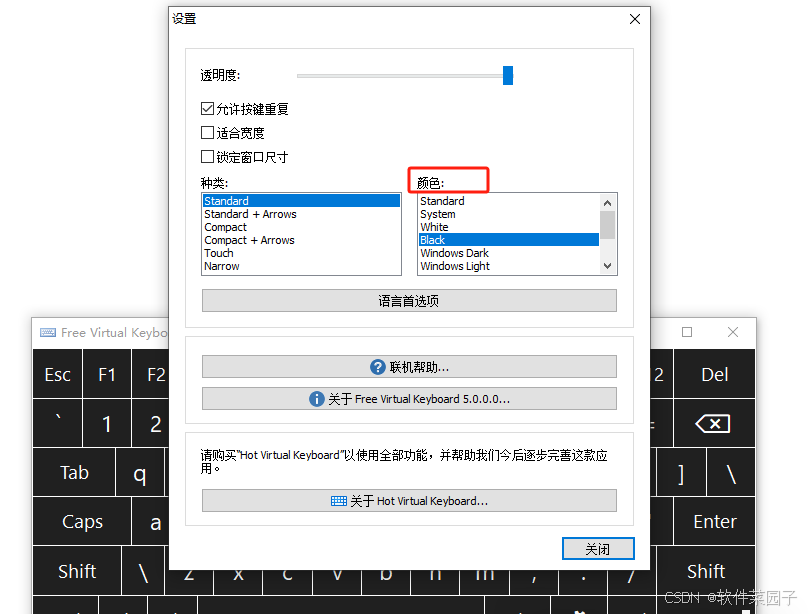Select Touch keyboard type
This screenshot has height=614, width=809.
(x=301, y=253)
